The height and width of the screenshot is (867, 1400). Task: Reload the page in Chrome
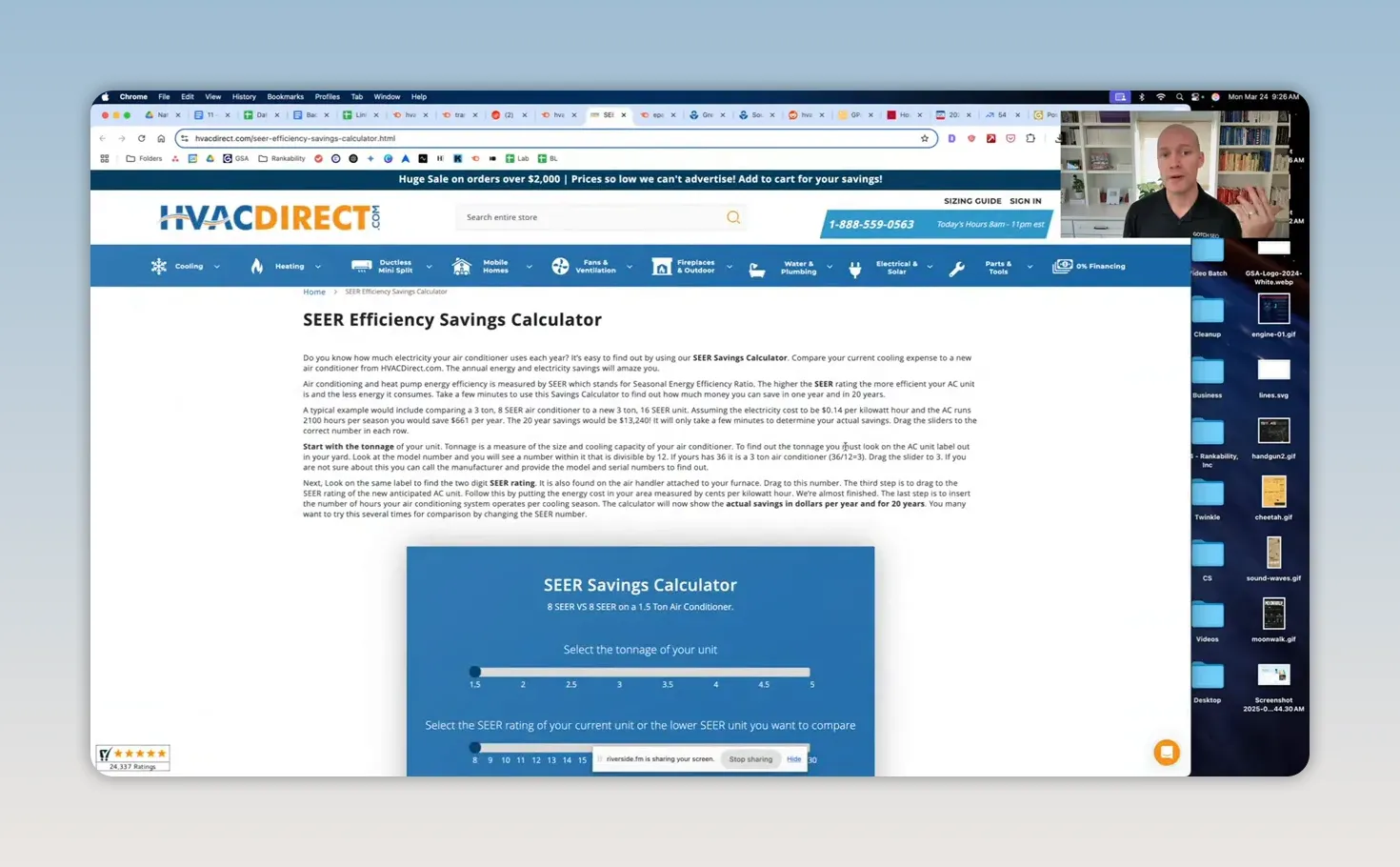click(142, 138)
